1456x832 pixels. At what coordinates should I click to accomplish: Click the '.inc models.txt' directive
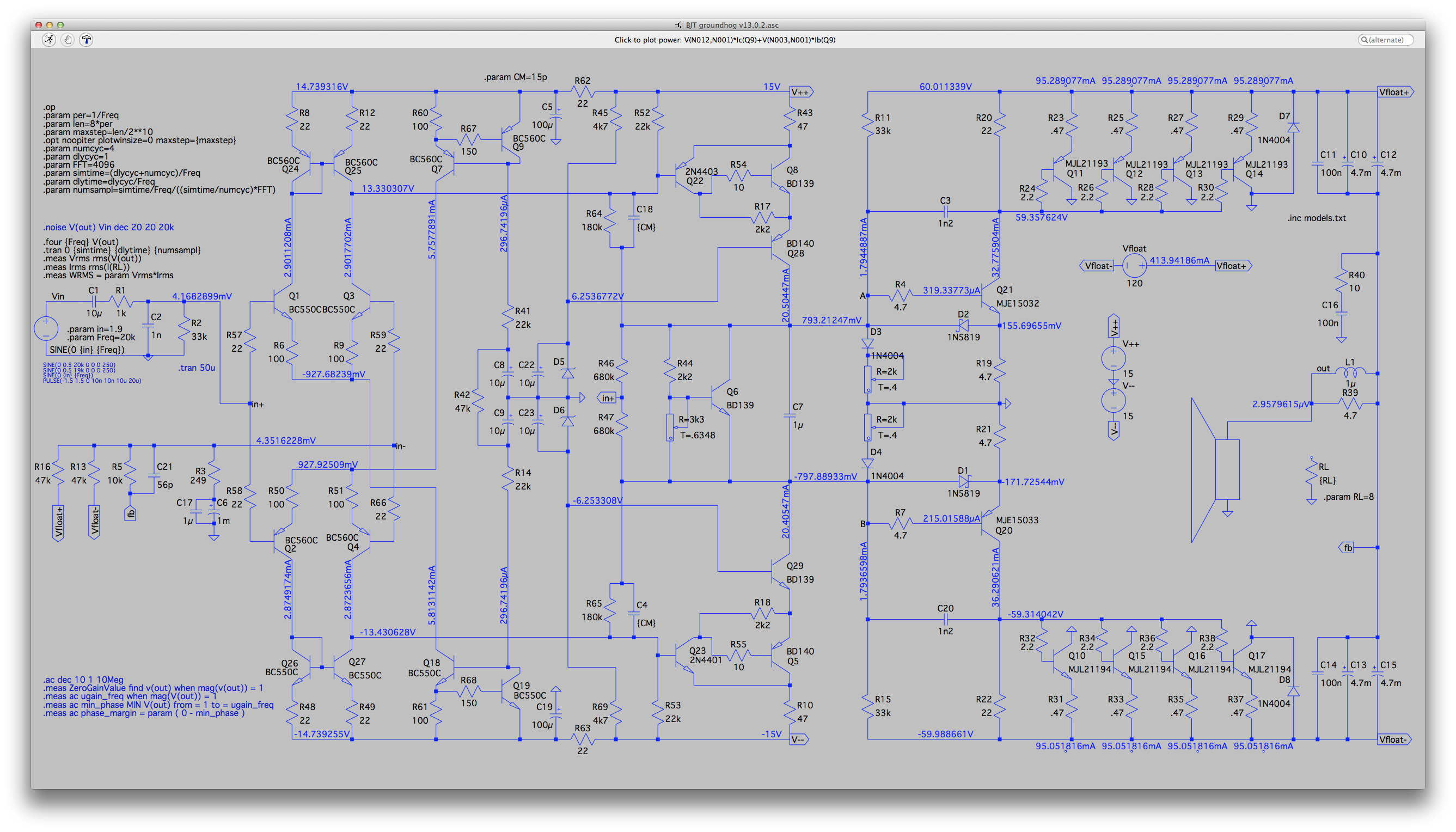point(1317,218)
